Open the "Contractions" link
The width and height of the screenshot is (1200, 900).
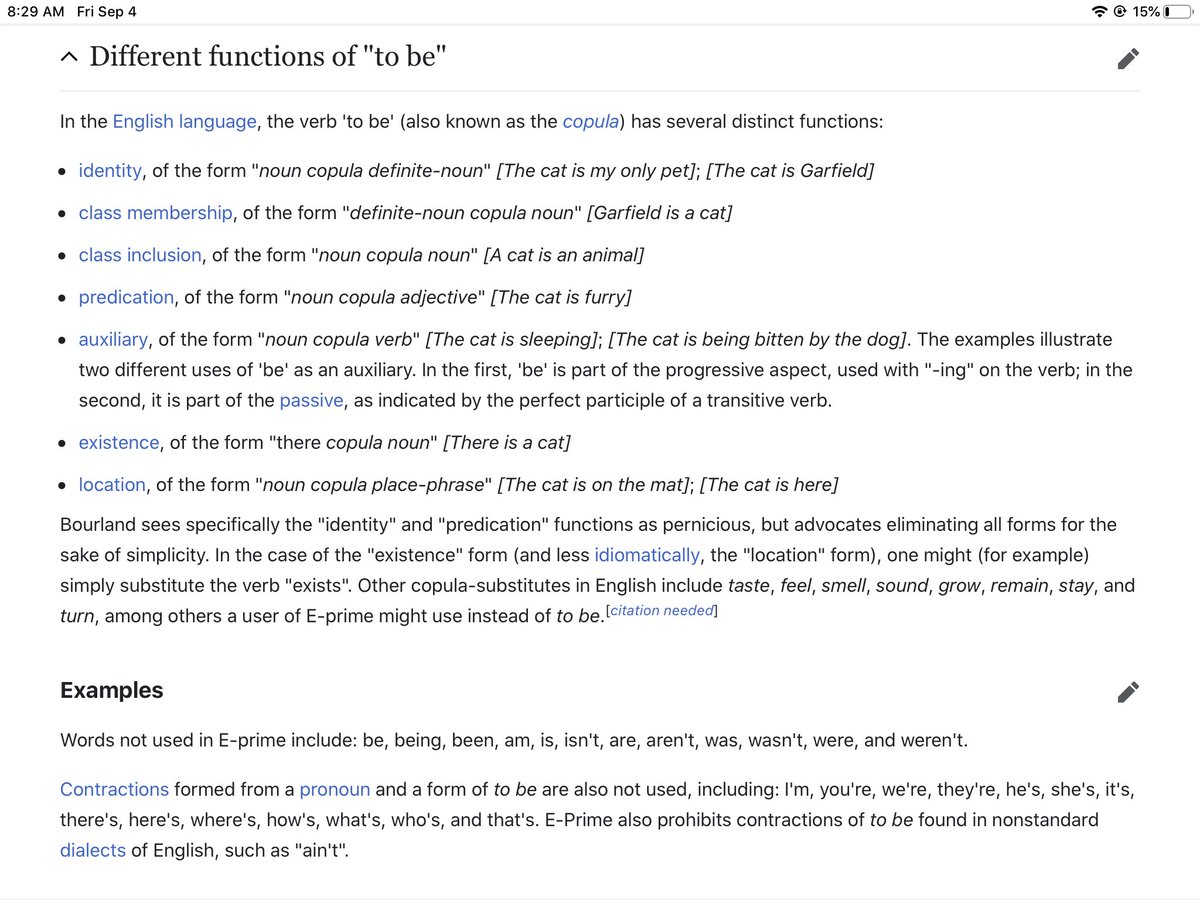point(114,789)
